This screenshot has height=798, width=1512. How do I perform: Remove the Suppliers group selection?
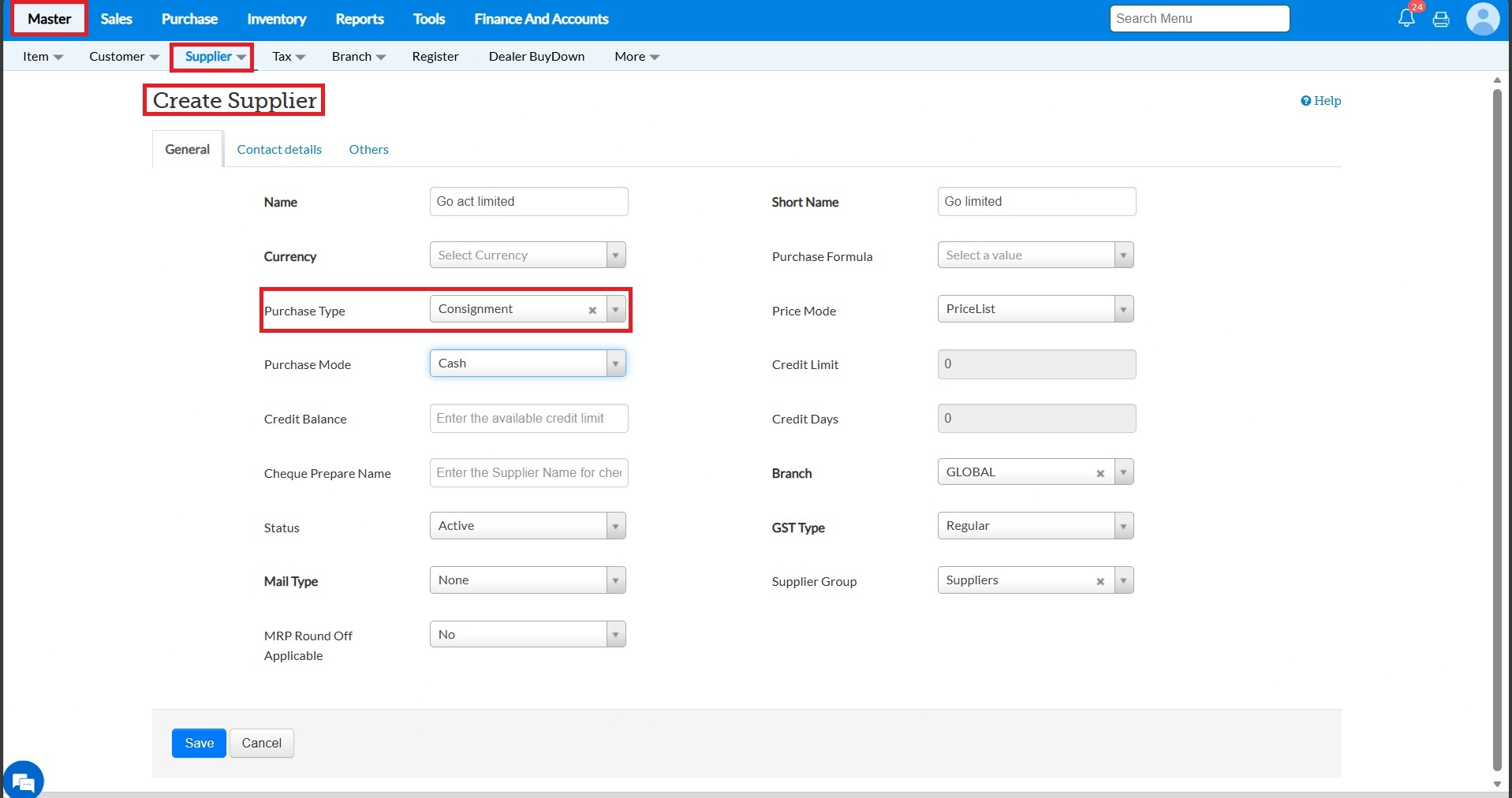[x=1100, y=581]
